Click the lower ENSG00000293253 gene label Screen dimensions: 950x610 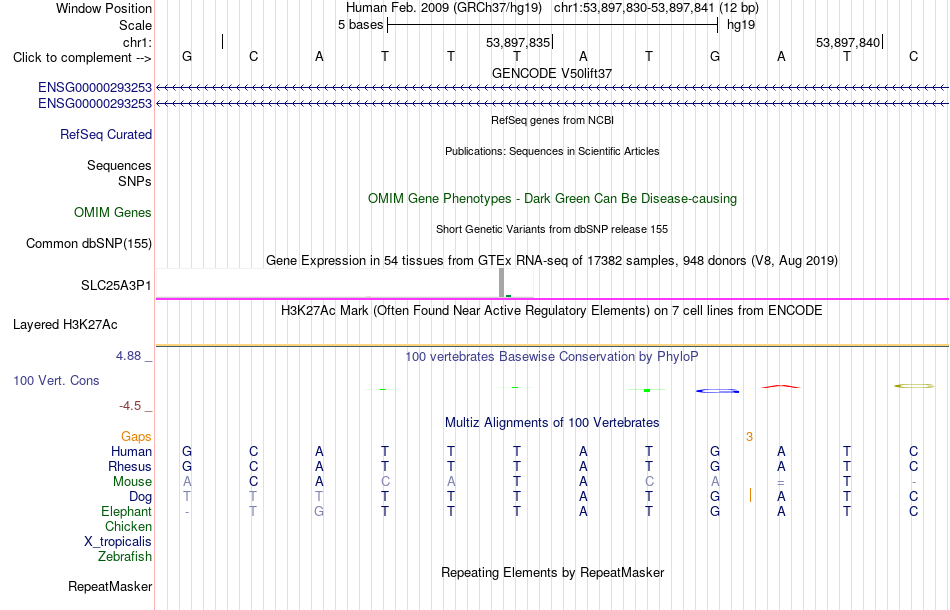tap(95, 104)
